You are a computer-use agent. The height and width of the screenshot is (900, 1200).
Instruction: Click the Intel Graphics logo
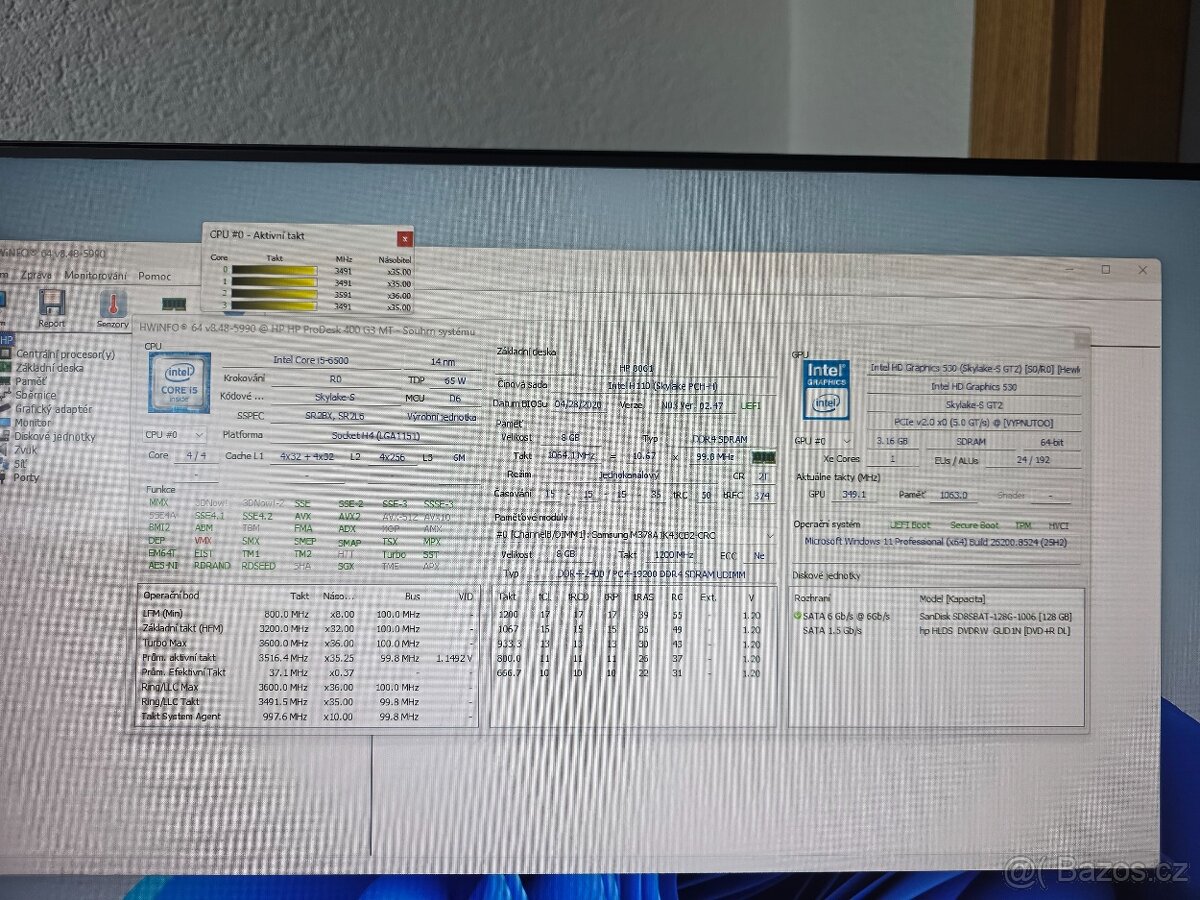tap(827, 388)
